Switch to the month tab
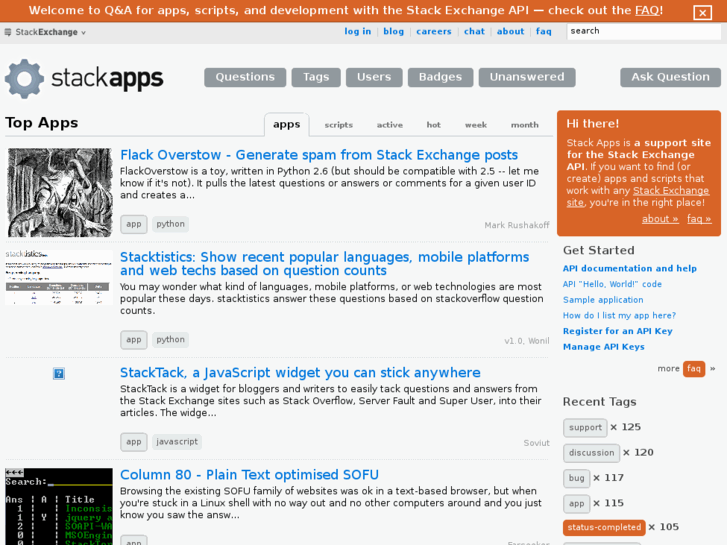 524,125
